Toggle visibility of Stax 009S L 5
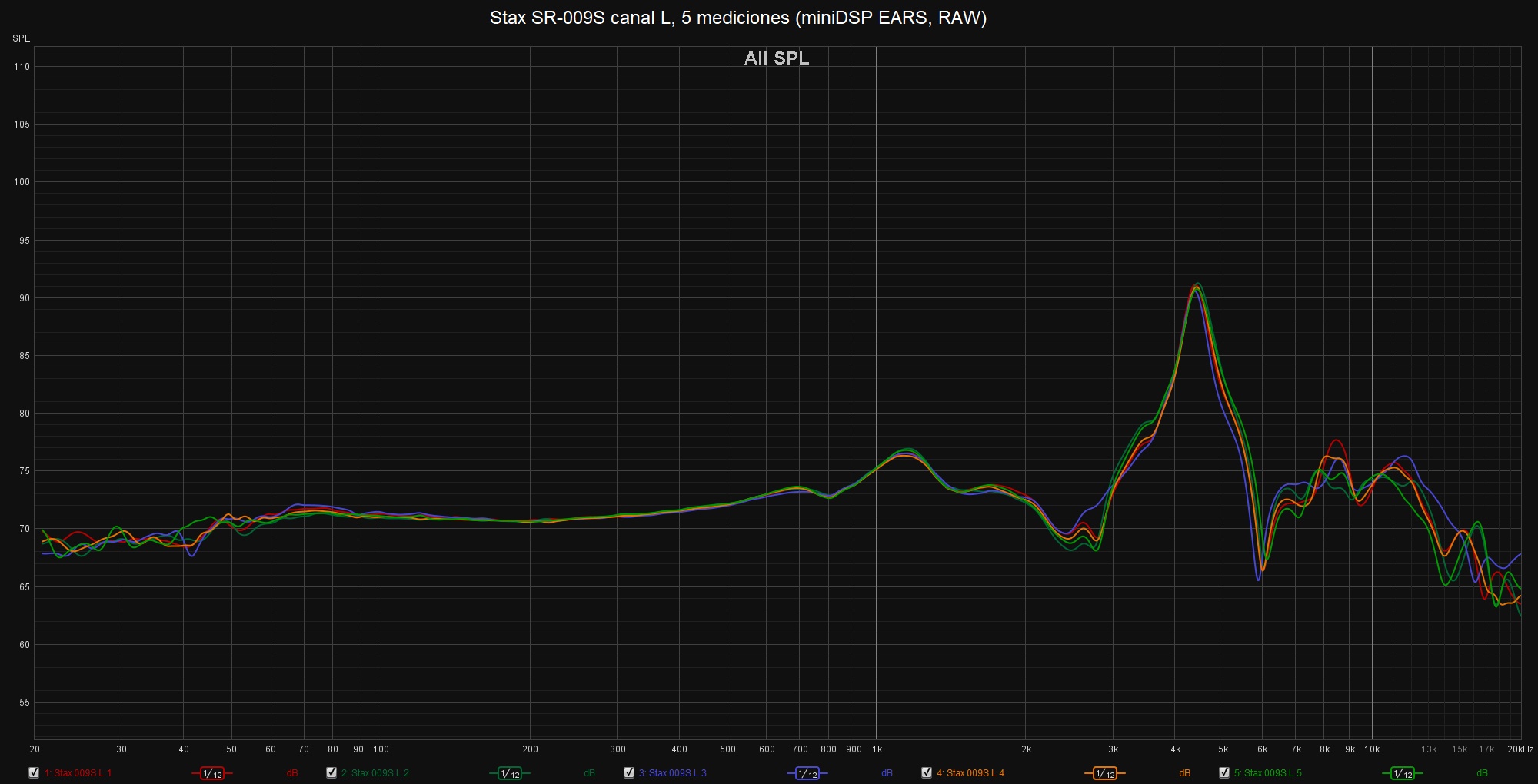 [1224, 772]
